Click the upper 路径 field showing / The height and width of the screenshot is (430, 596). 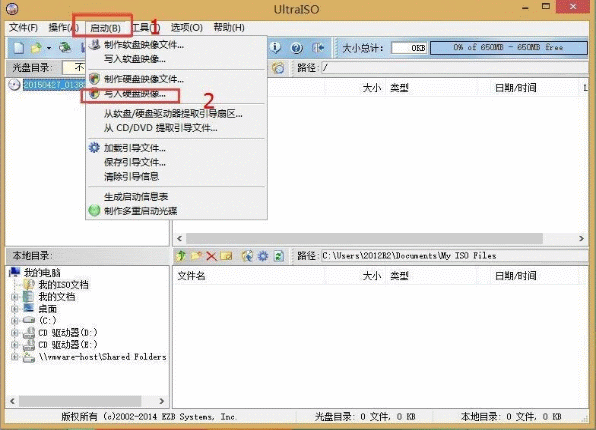[x=454, y=68]
